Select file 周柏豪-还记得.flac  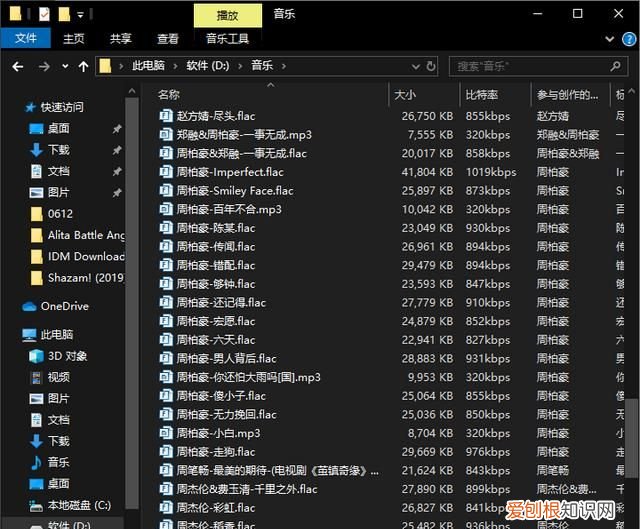[x=221, y=302]
